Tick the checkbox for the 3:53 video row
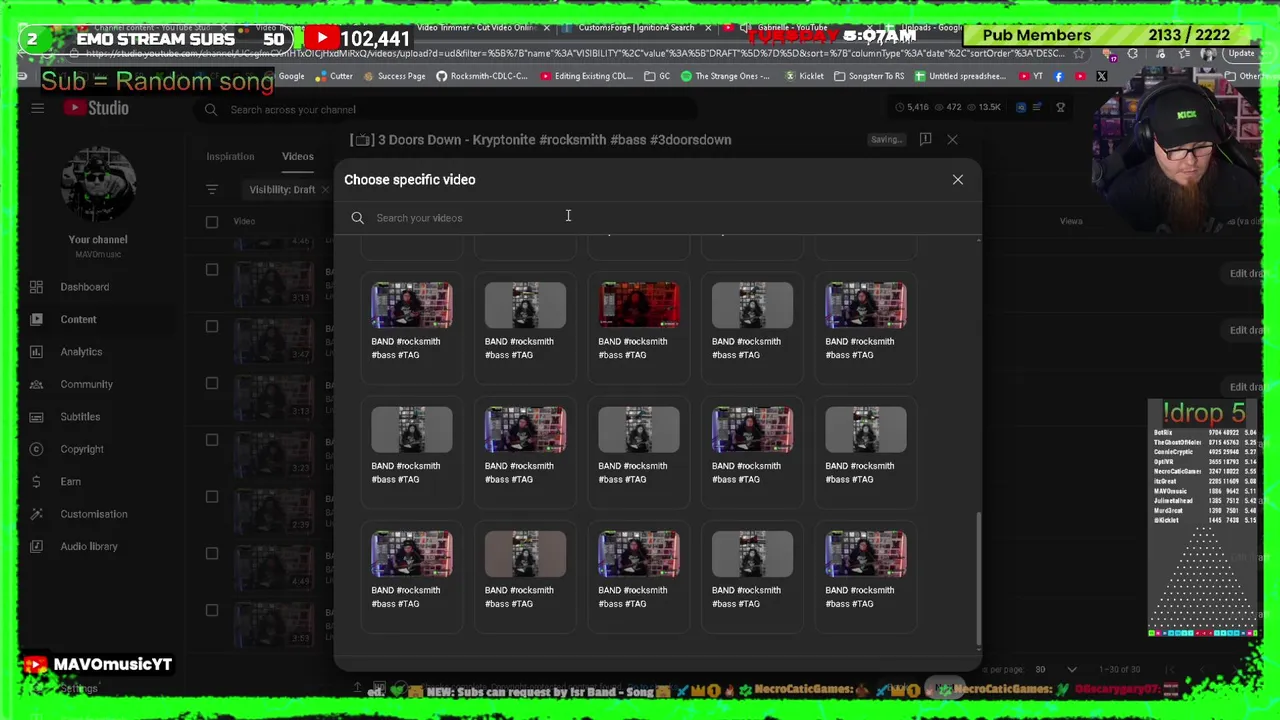1280x720 pixels. pos(212,611)
